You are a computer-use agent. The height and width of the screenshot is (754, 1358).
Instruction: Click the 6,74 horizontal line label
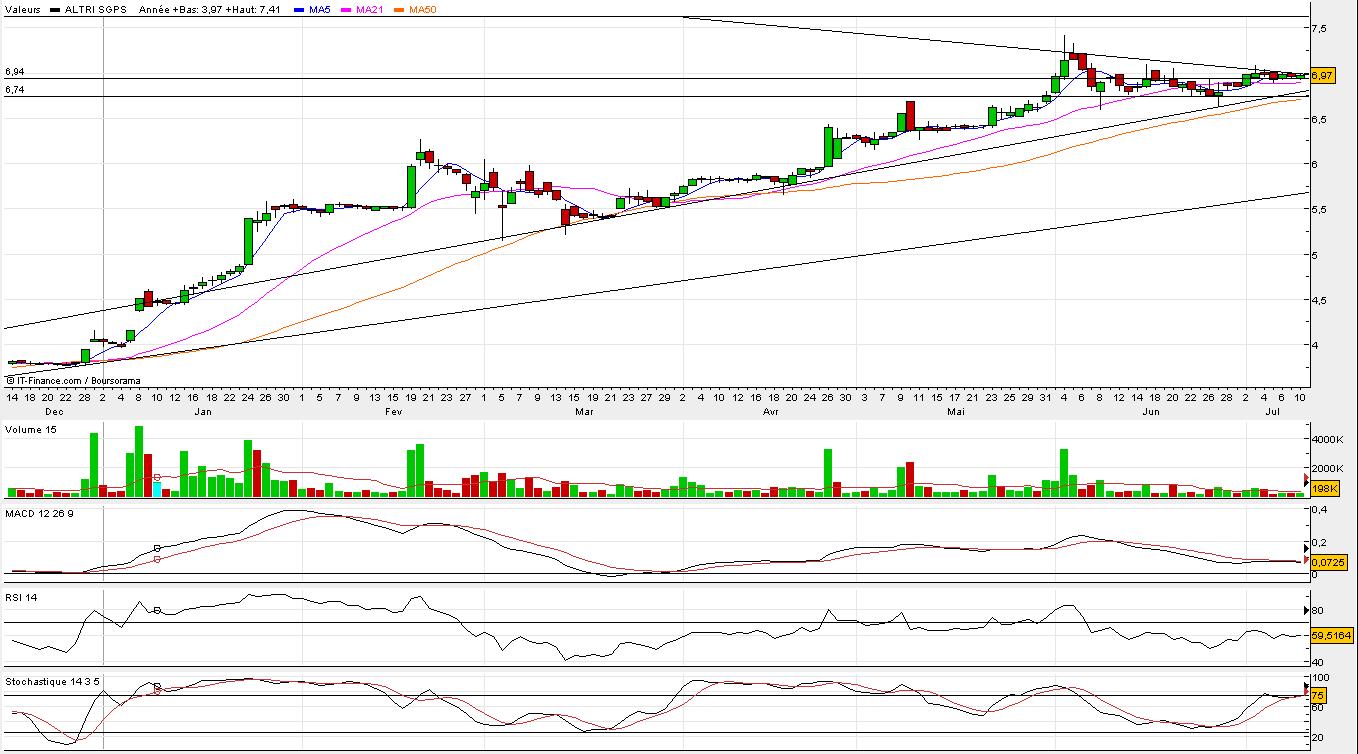click(x=14, y=90)
